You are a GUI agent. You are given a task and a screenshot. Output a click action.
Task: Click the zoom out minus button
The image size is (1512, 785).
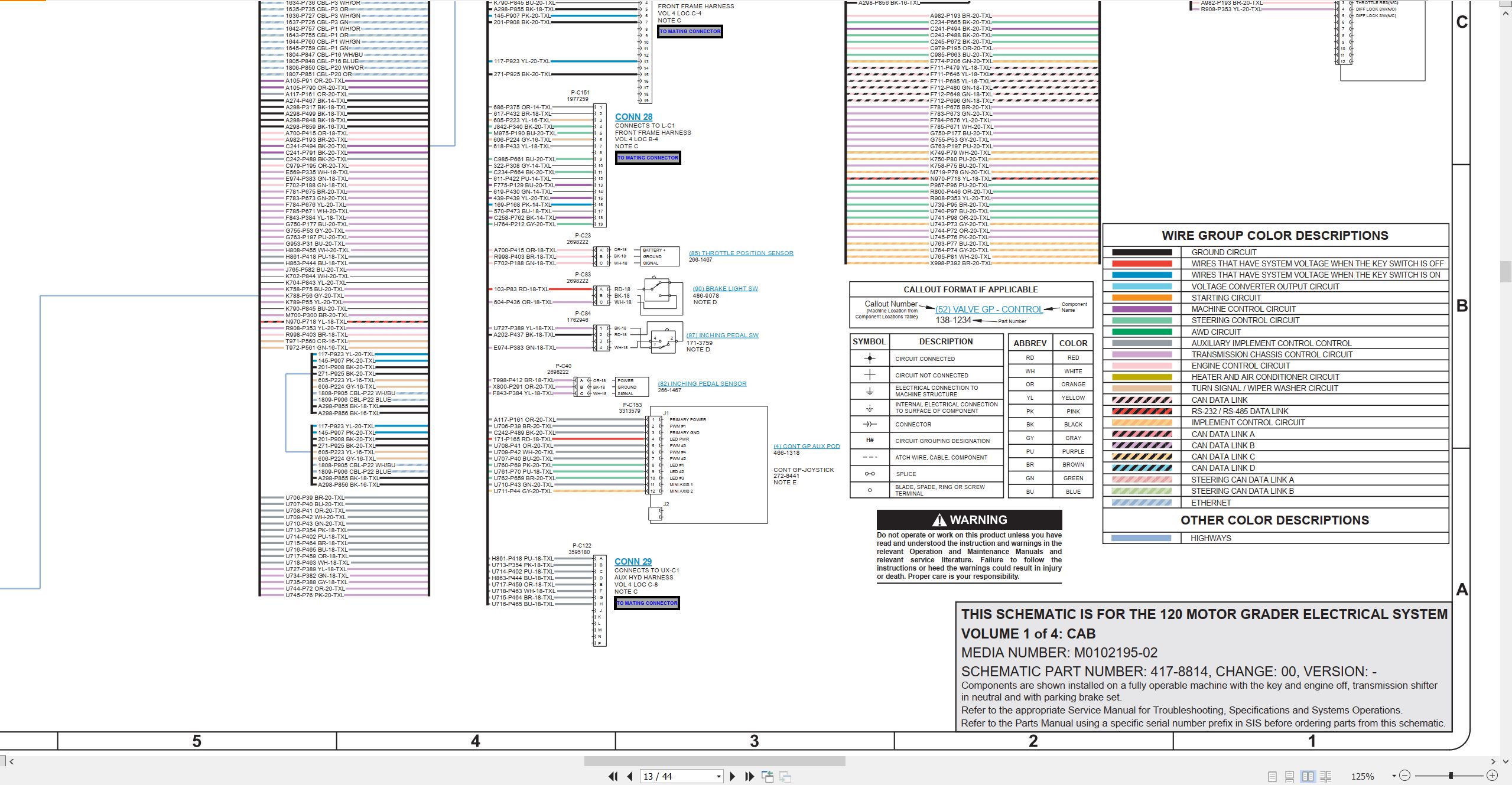pos(1405,776)
